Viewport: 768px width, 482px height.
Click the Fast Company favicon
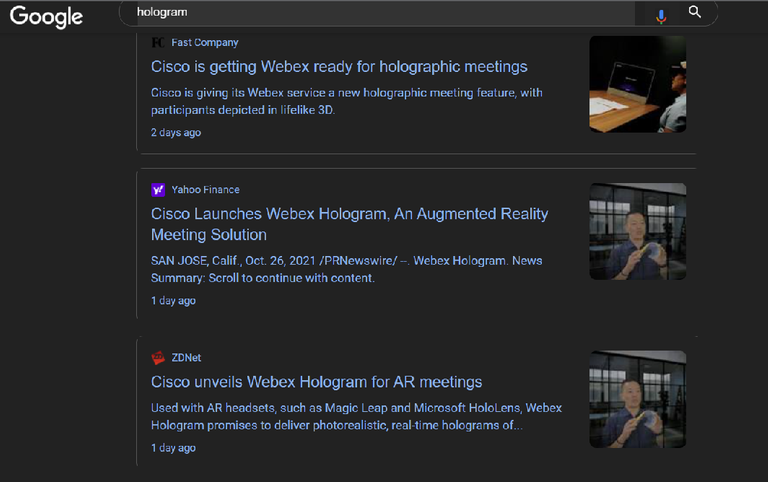[158, 43]
